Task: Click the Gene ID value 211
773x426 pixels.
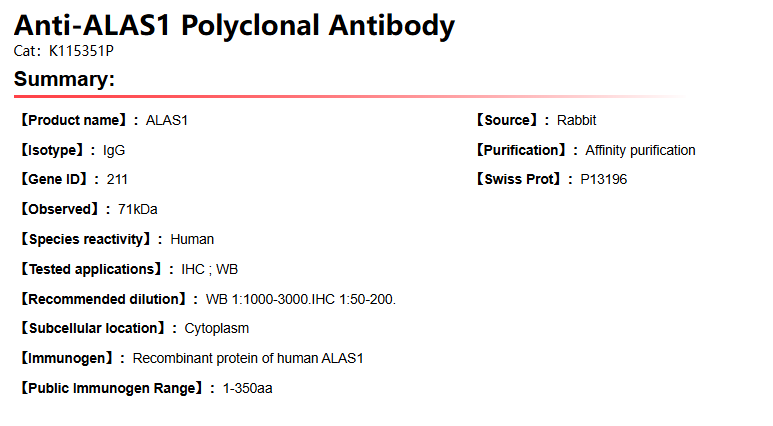Action: tap(117, 180)
